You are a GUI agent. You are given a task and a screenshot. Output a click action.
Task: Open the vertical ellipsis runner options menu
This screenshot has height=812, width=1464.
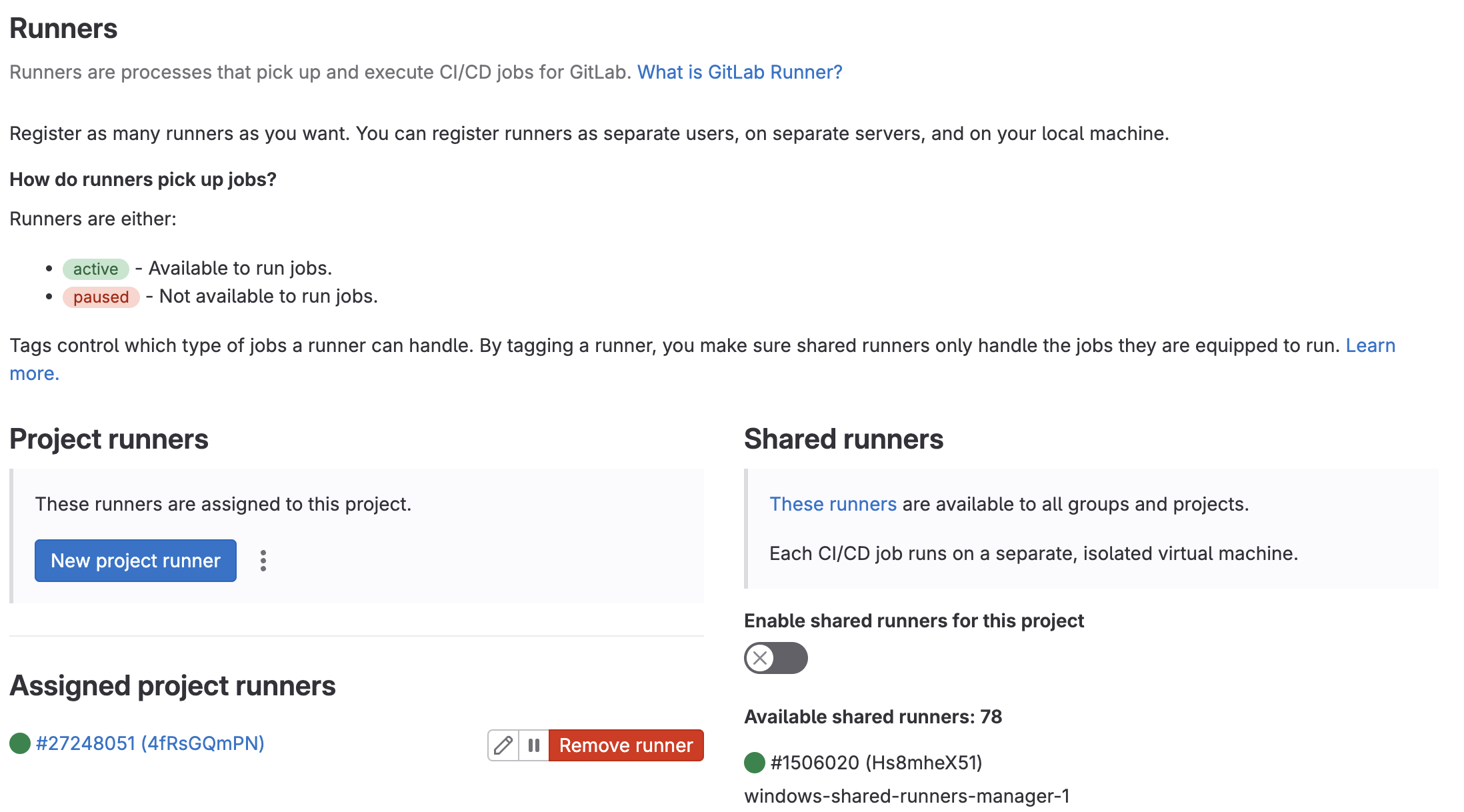[x=263, y=561]
